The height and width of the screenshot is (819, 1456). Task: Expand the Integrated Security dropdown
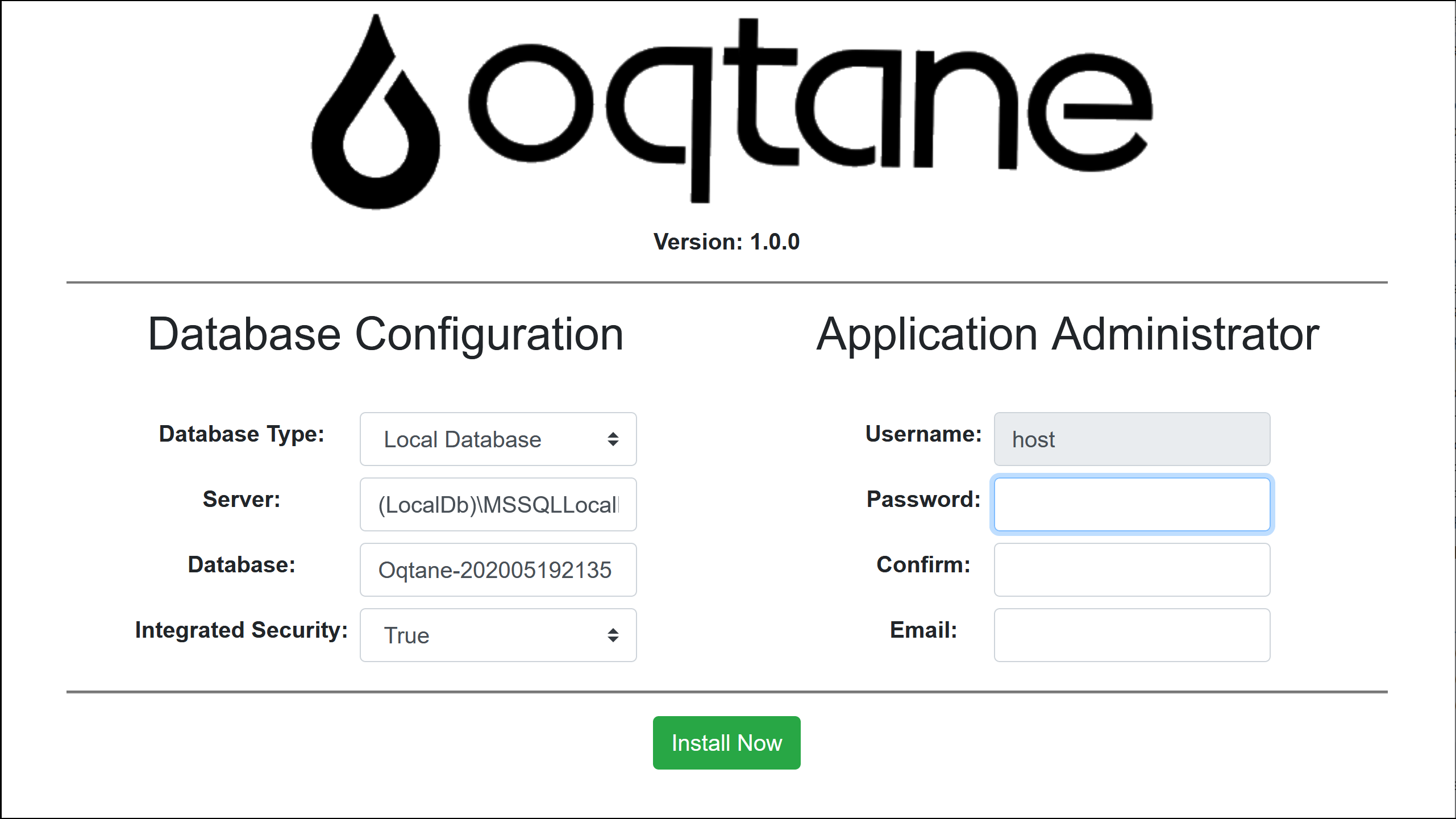(498, 635)
